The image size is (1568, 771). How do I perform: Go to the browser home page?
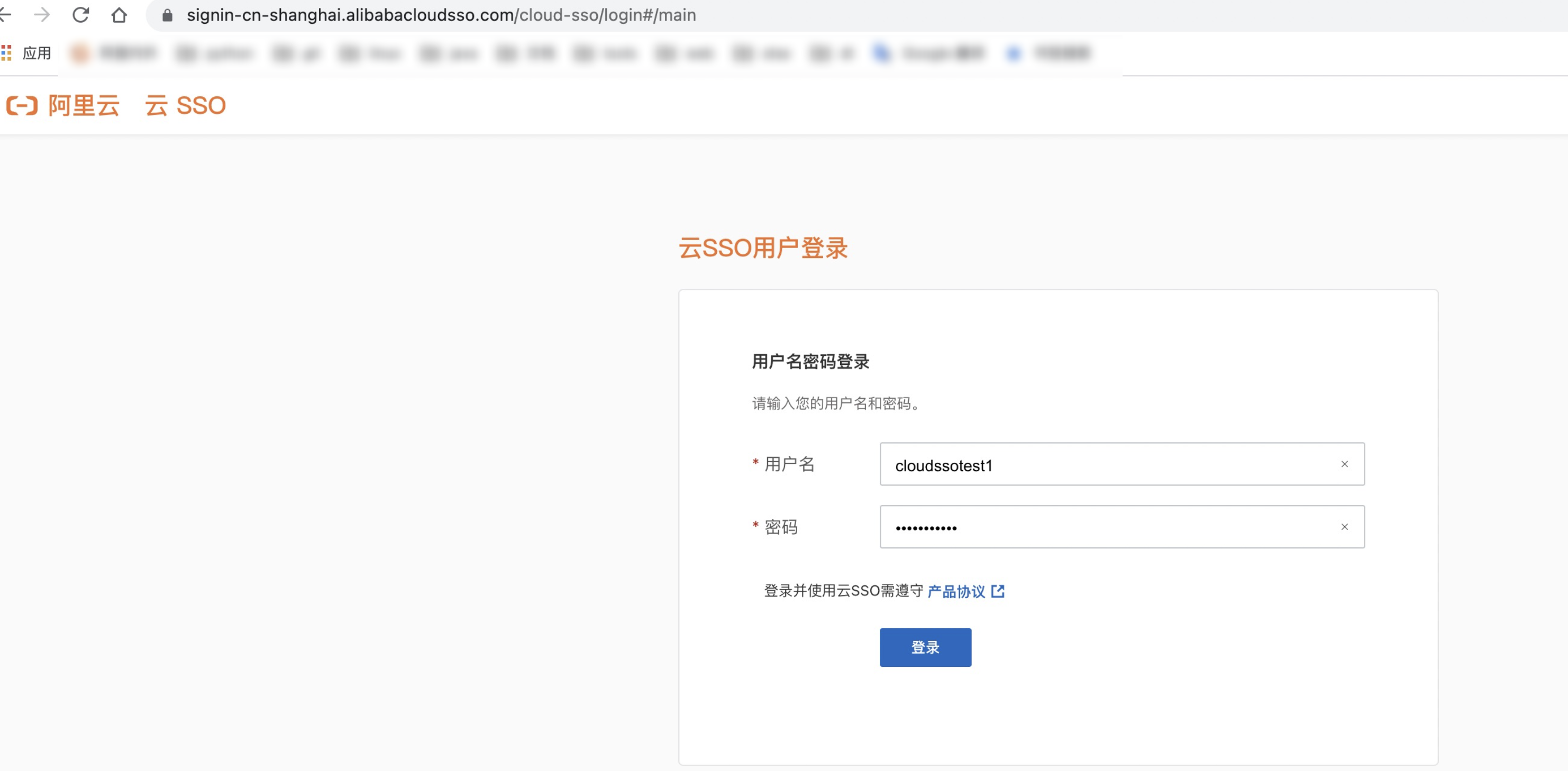tap(120, 15)
